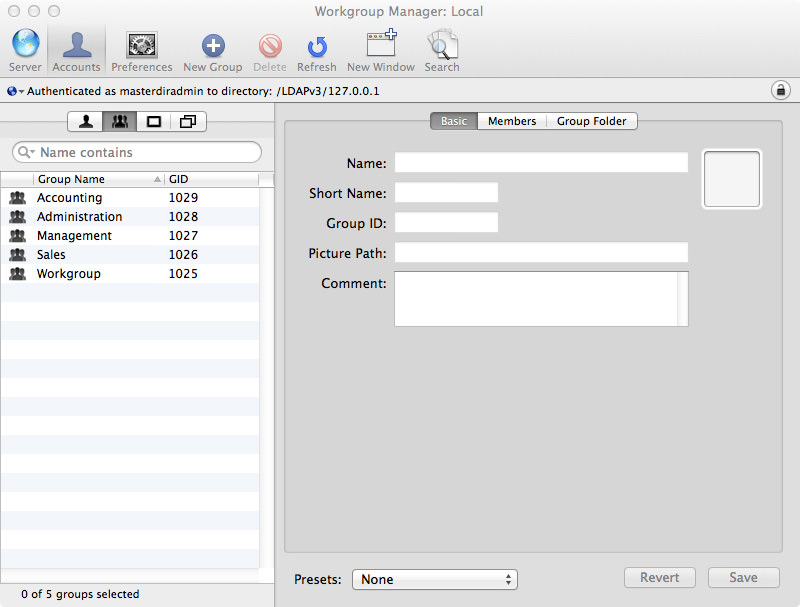Click the Accounting group icon
The width and height of the screenshot is (800, 607).
tap(17, 197)
